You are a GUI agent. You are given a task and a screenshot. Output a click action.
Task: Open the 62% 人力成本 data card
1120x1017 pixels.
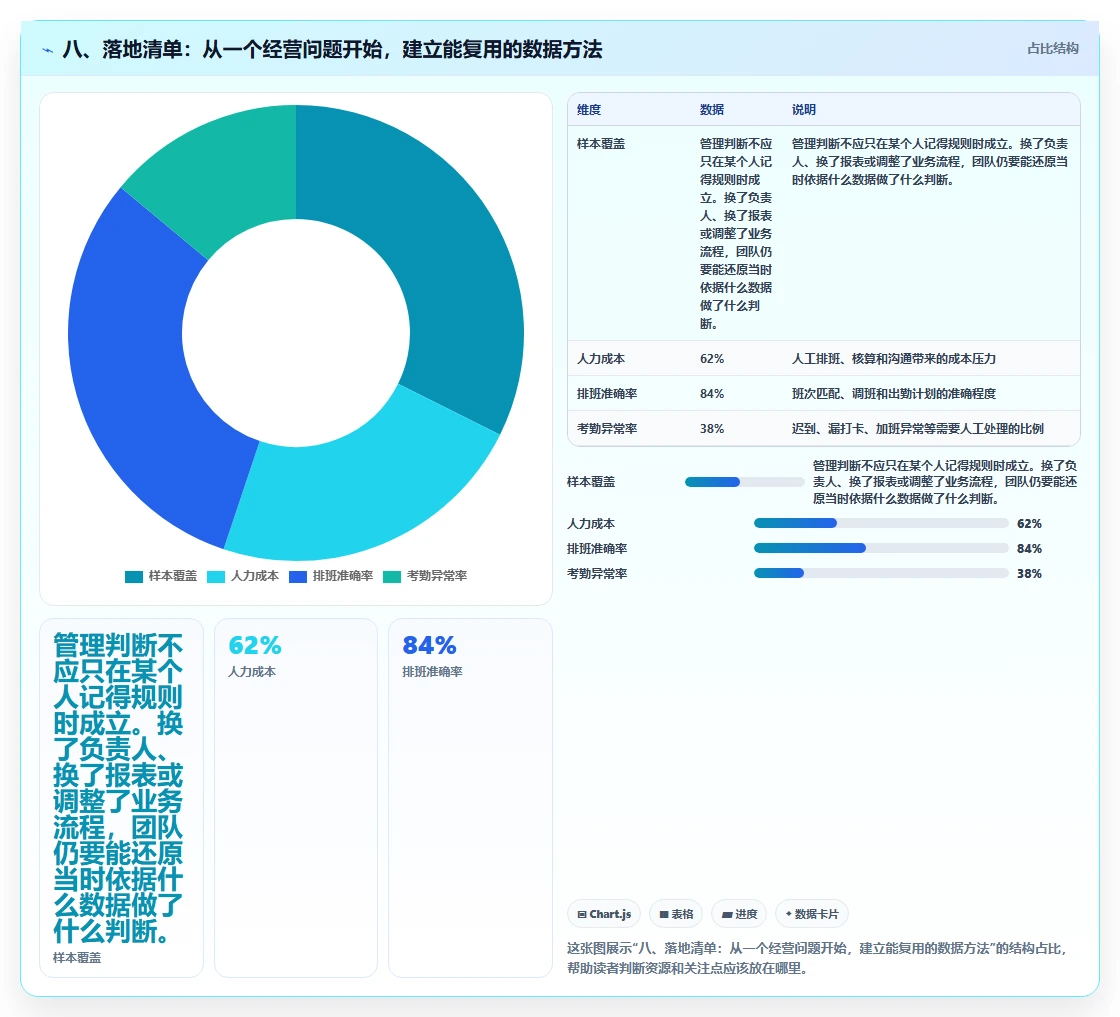(296, 798)
